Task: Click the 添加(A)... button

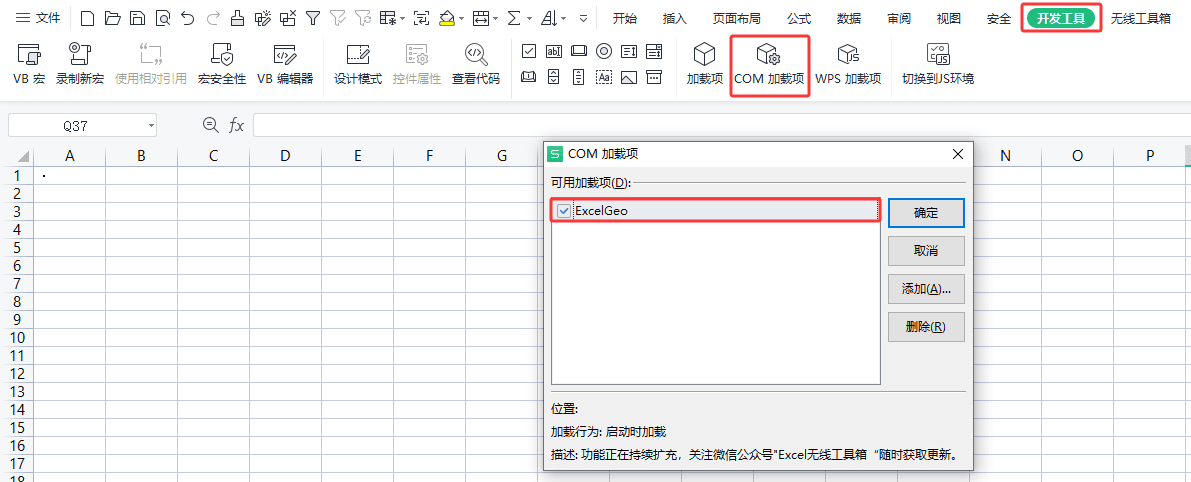Action: tap(926, 288)
